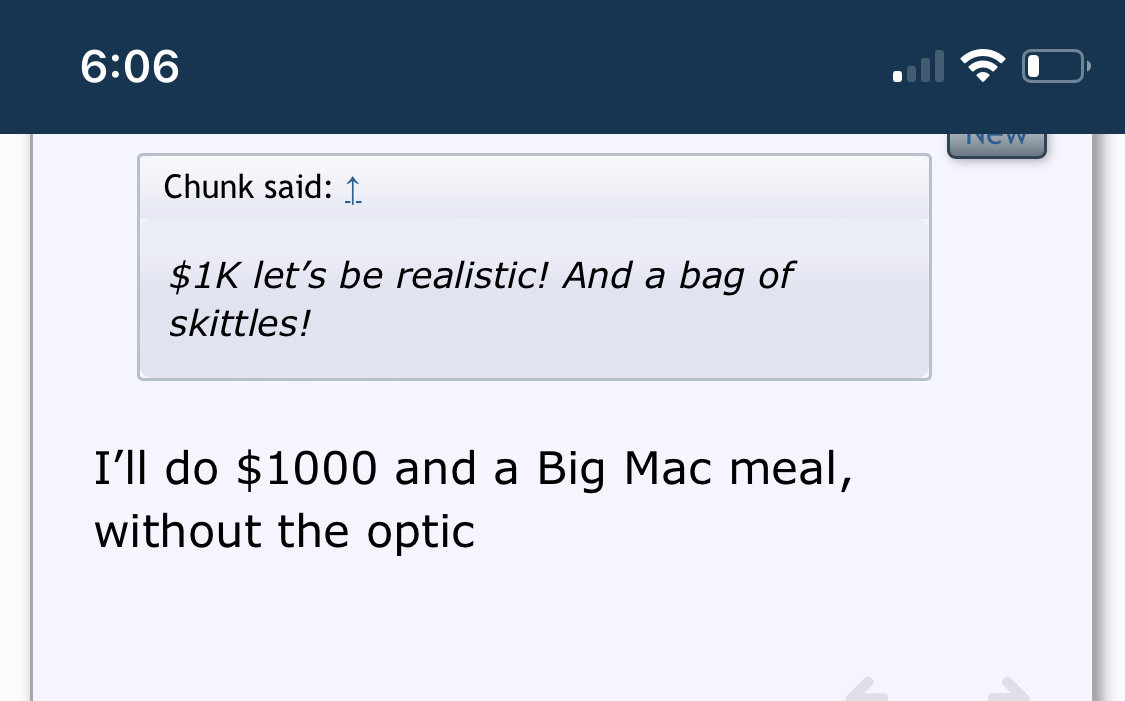Tap the word meal, in the reply
The width and height of the screenshot is (1125, 701).
click(791, 469)
